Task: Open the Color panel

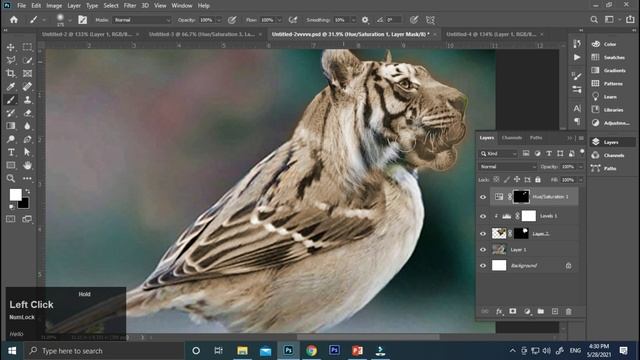Action: point(609,44)
